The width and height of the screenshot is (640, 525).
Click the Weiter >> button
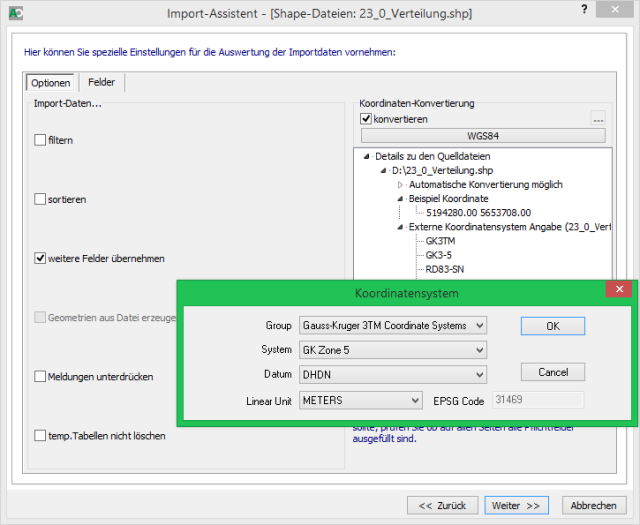tap(519, 505)
